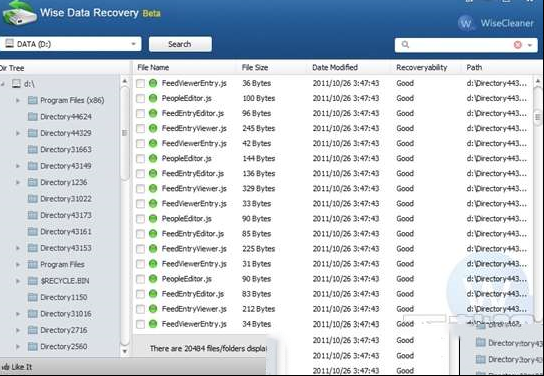This screenshot has height=376, width=544.
Task: Check the box for 36 Bytes FeedViewerEntry.js
Action: click(140, 84)
